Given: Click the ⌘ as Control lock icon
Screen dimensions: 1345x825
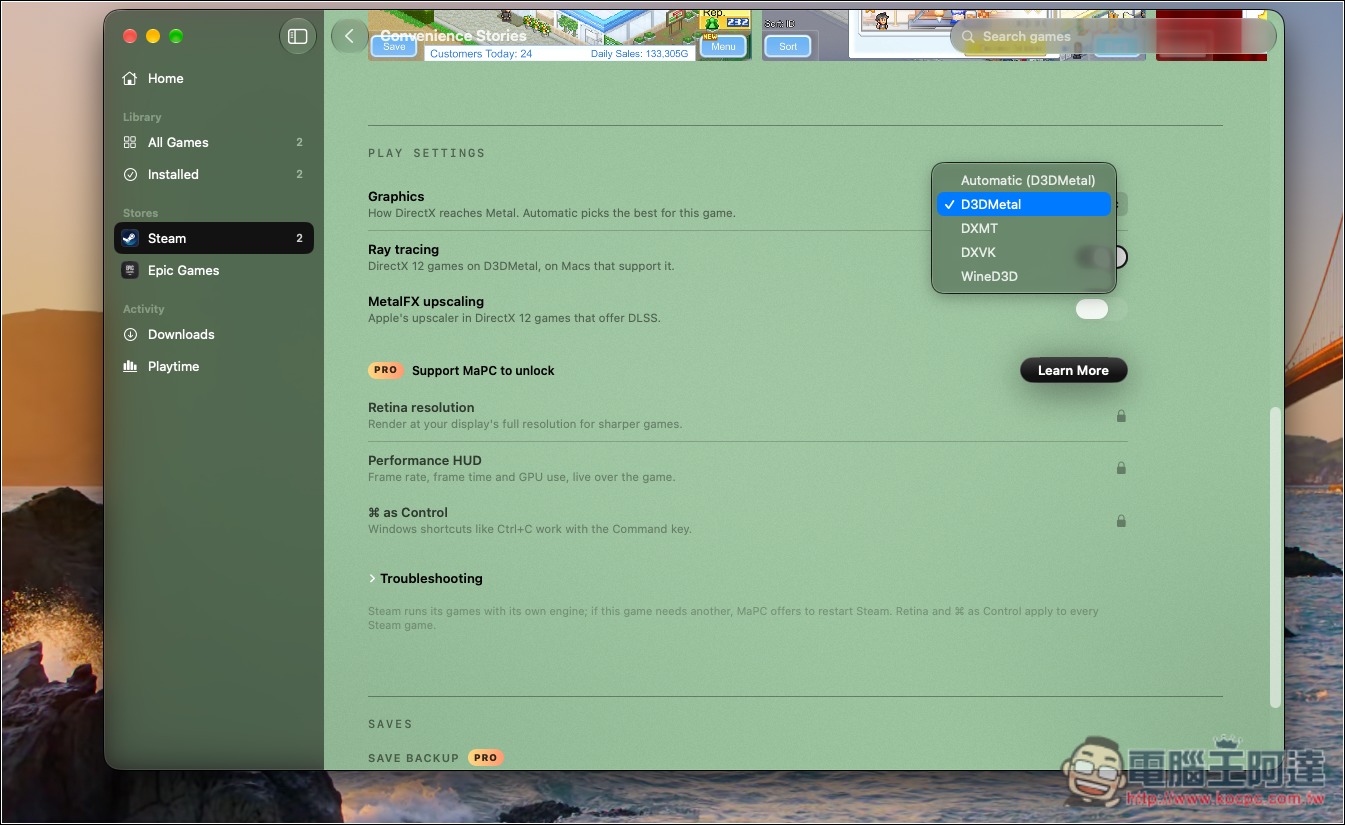Looking at the screenshot, I should 1121,520.
